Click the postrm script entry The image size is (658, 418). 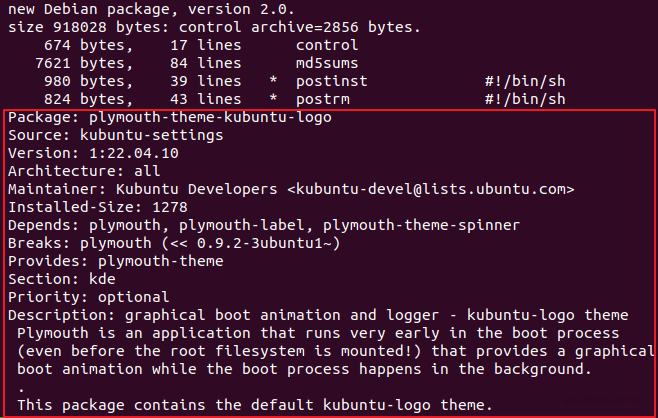pos(321,99)
